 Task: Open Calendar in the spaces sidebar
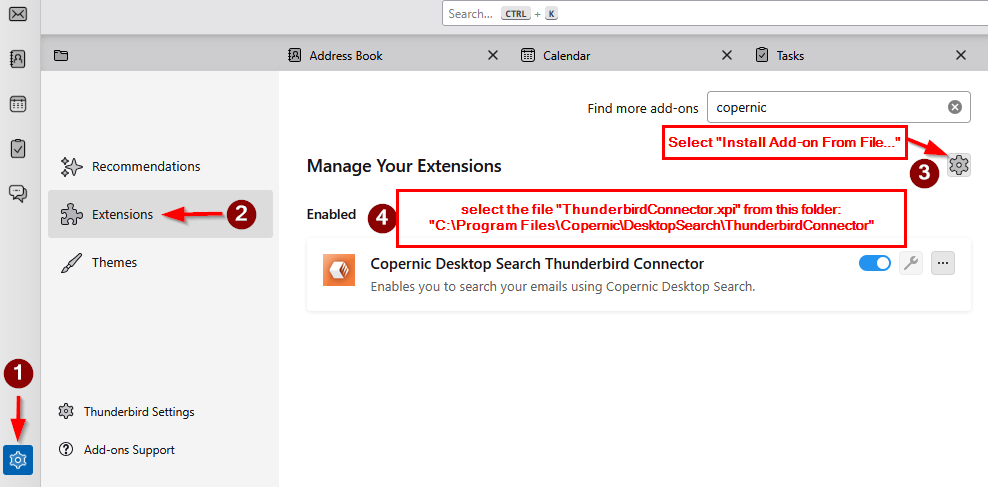tap(18, 104)
